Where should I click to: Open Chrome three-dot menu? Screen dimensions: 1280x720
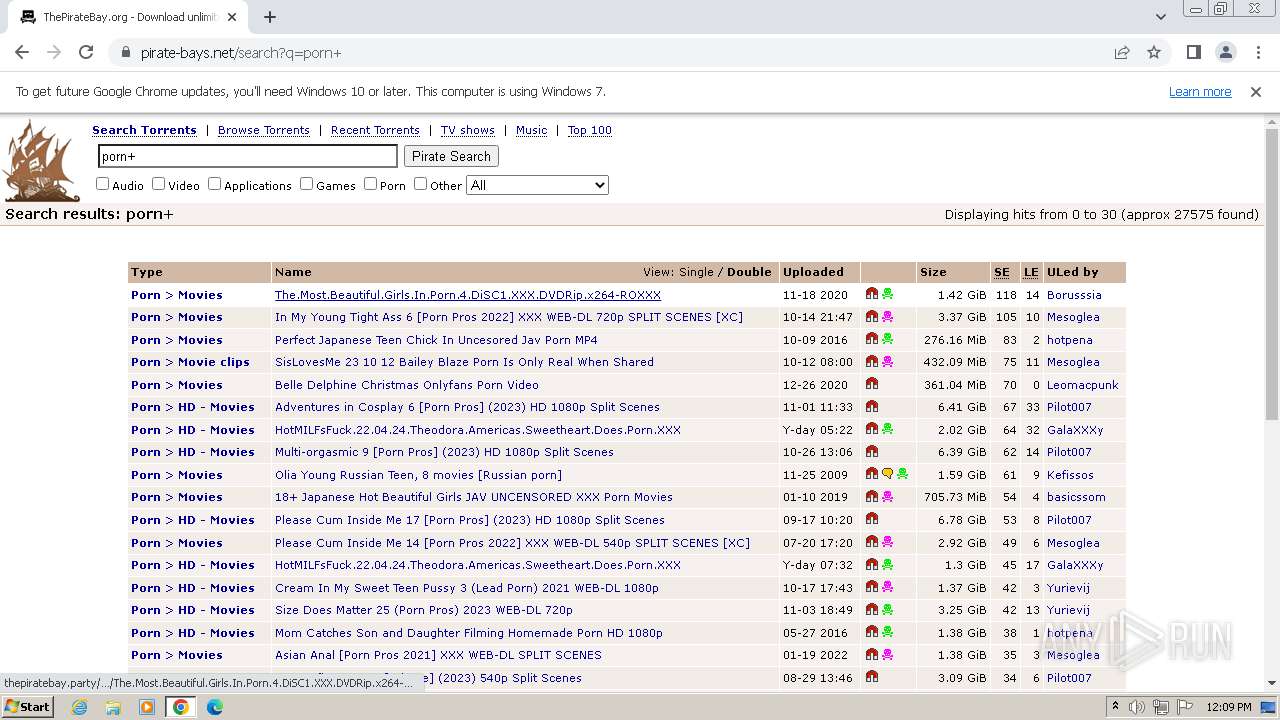point(1256,52)
